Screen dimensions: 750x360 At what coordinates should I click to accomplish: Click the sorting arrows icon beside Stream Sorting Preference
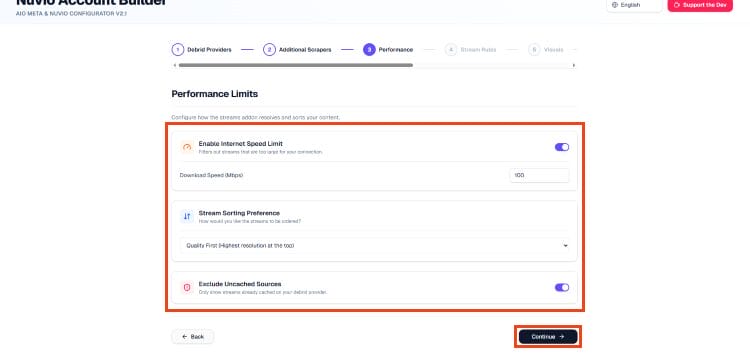187,217
